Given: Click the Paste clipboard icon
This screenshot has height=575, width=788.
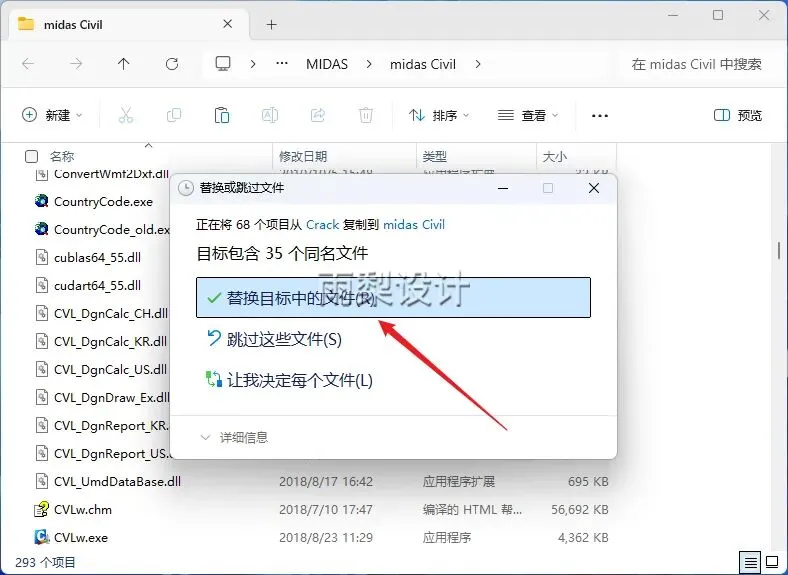Looking at the screenshot, I should pos(222,115).
